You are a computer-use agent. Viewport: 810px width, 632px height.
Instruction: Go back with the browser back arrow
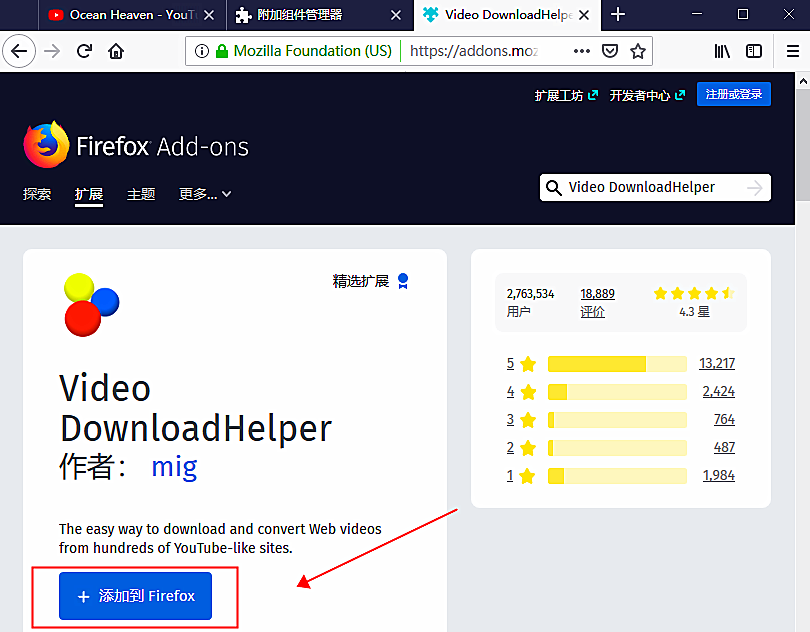click(19, 51)
